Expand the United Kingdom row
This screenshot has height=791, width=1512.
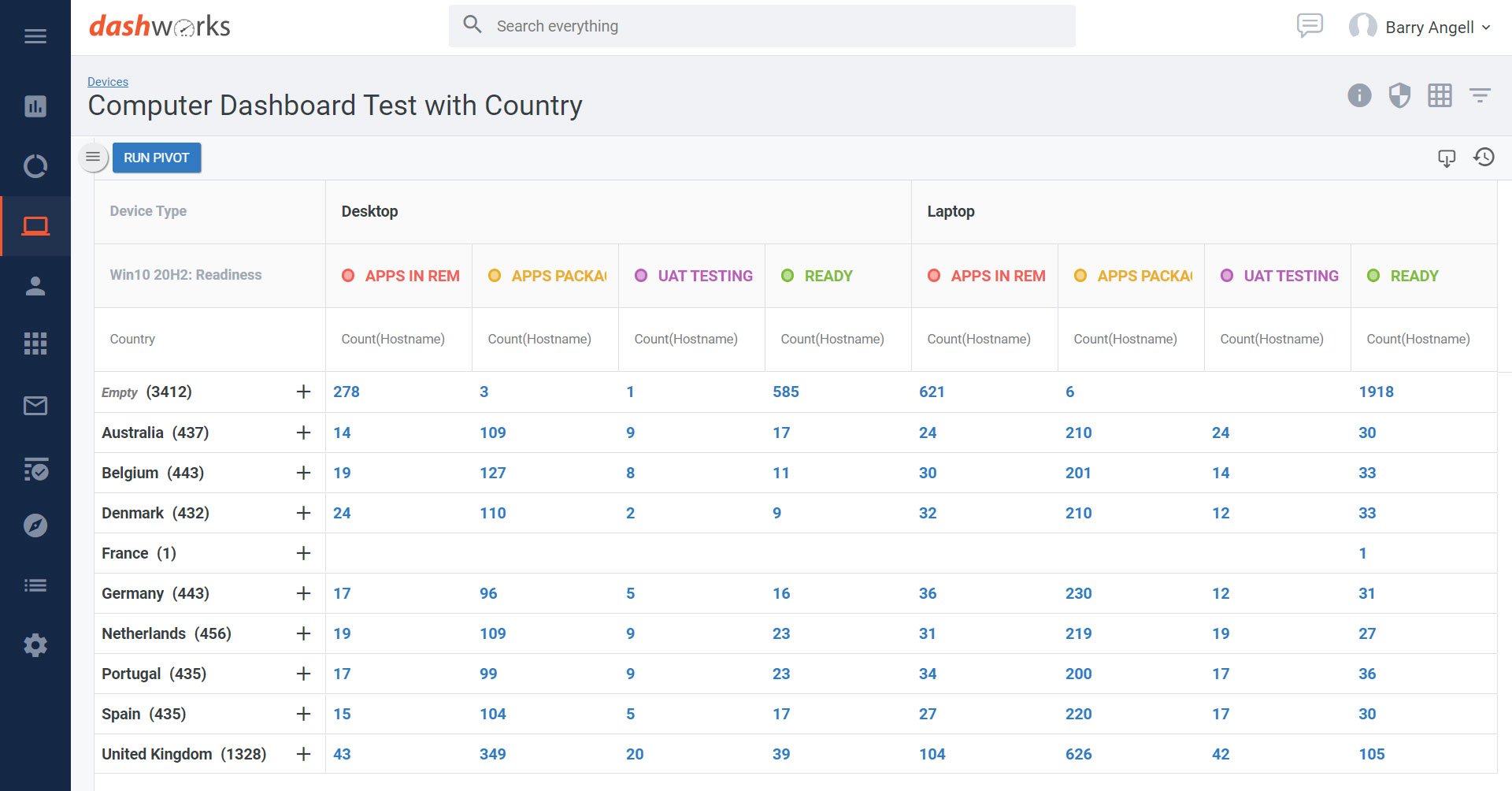[303, 754]
